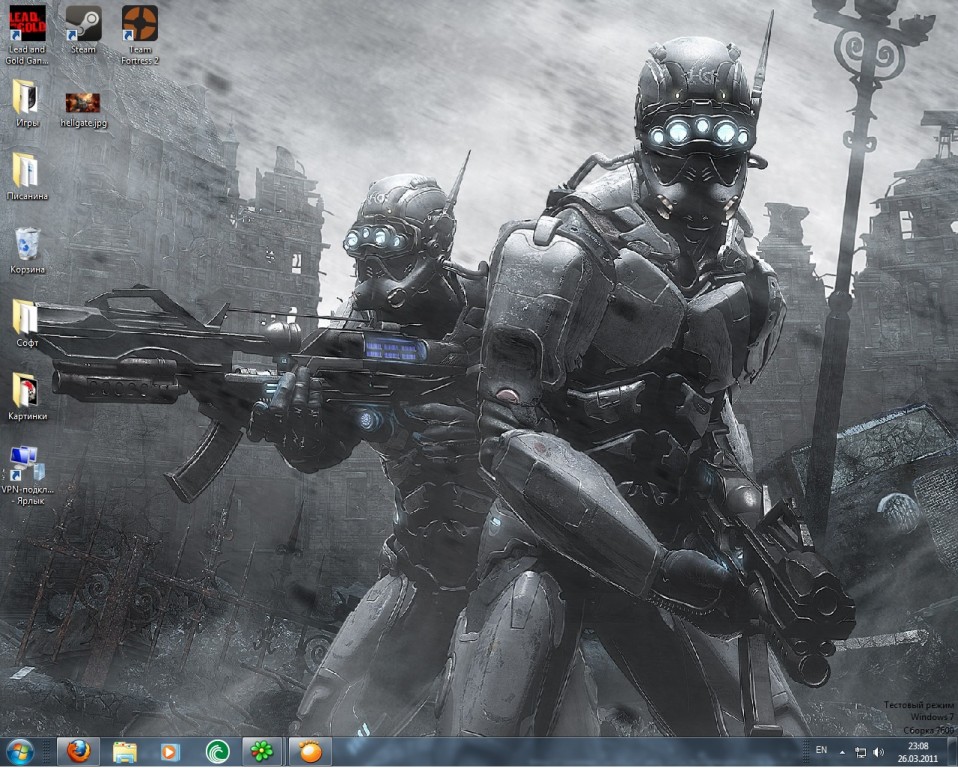Open the EN language indicator

tap(821, 750)
